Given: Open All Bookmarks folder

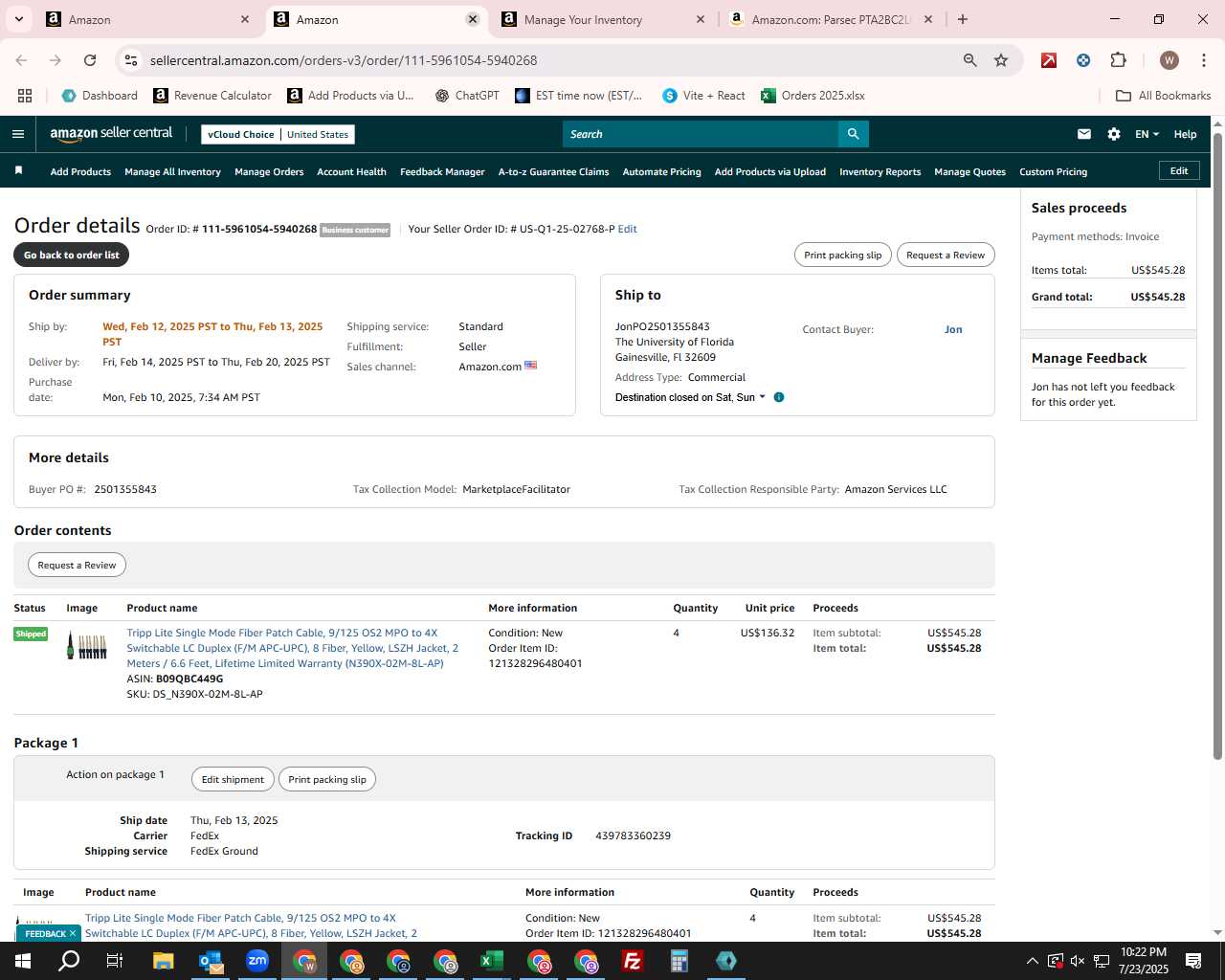Looking at the screenshot, I should [1164, 96].
